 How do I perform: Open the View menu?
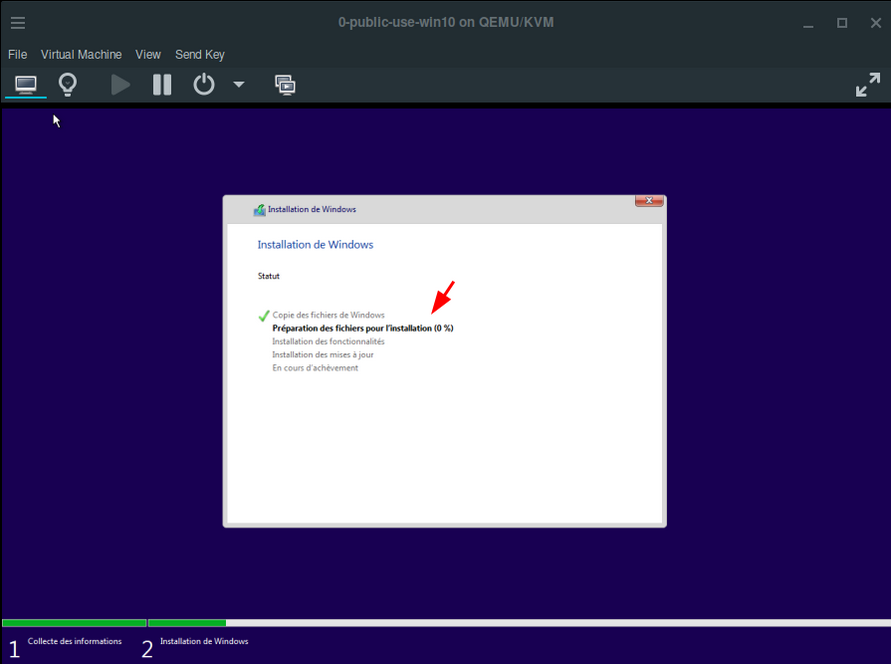click(x=148, y=55)
